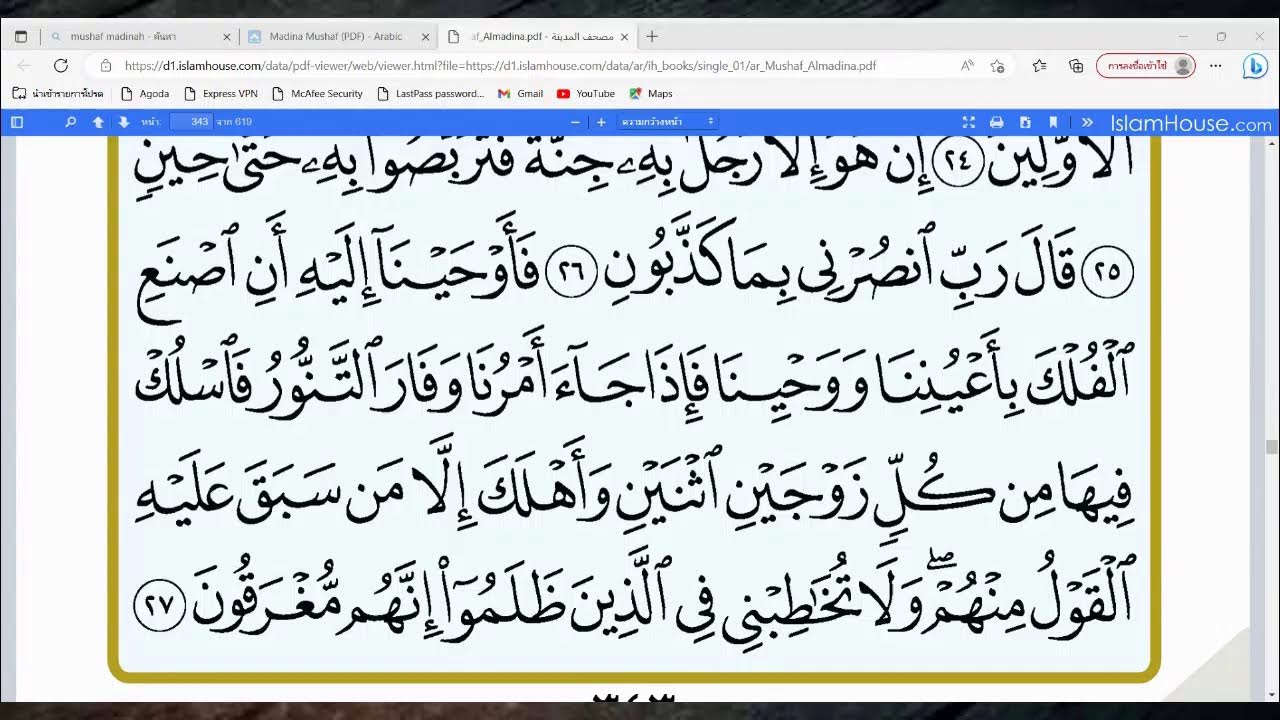1280x720 pixels.
Task: Click the address bar URL
Action: (x=500, y=66)
